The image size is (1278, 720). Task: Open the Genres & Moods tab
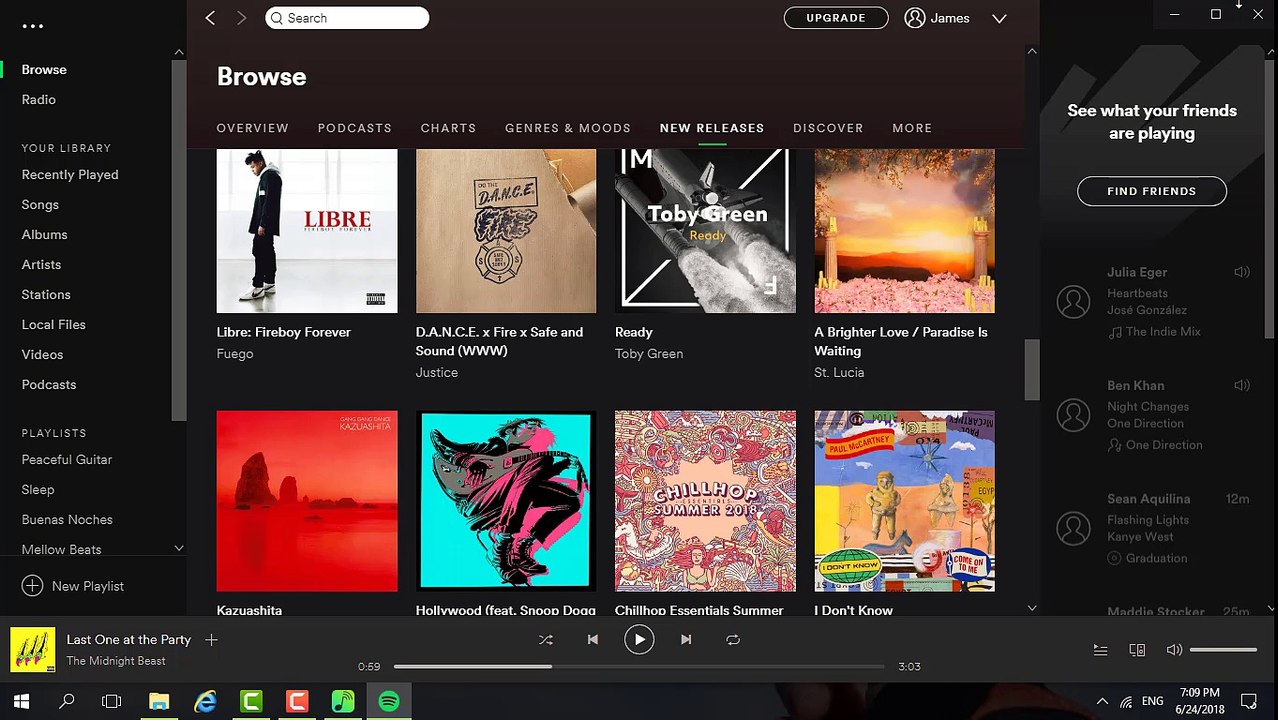pos(568,128)
